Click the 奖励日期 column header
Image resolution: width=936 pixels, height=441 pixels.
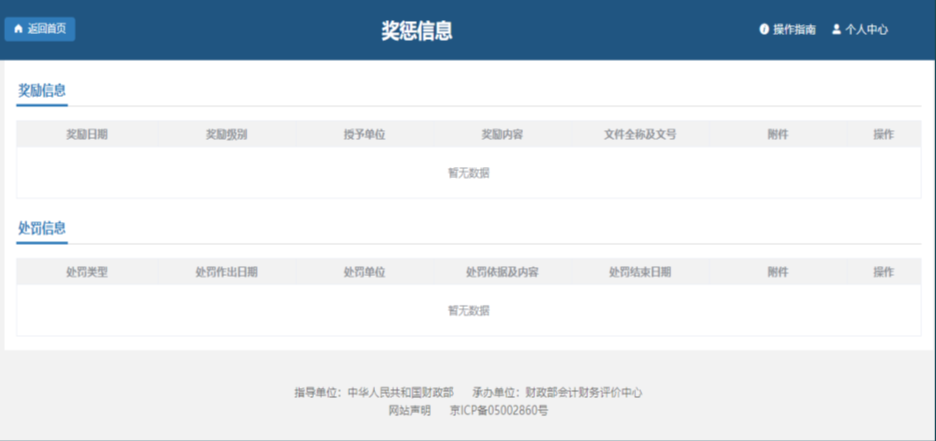[x=87, y=134]
